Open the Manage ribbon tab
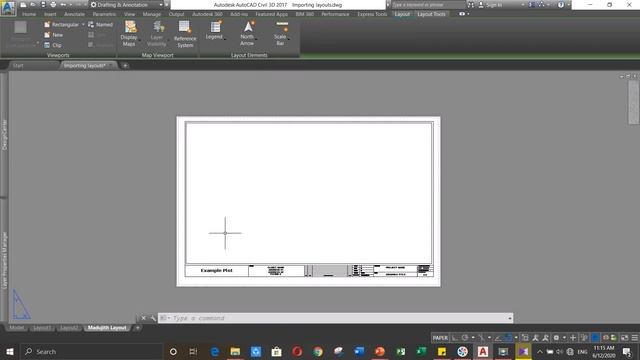The width and height of the screenshot is (640, 360). point(152,14)
